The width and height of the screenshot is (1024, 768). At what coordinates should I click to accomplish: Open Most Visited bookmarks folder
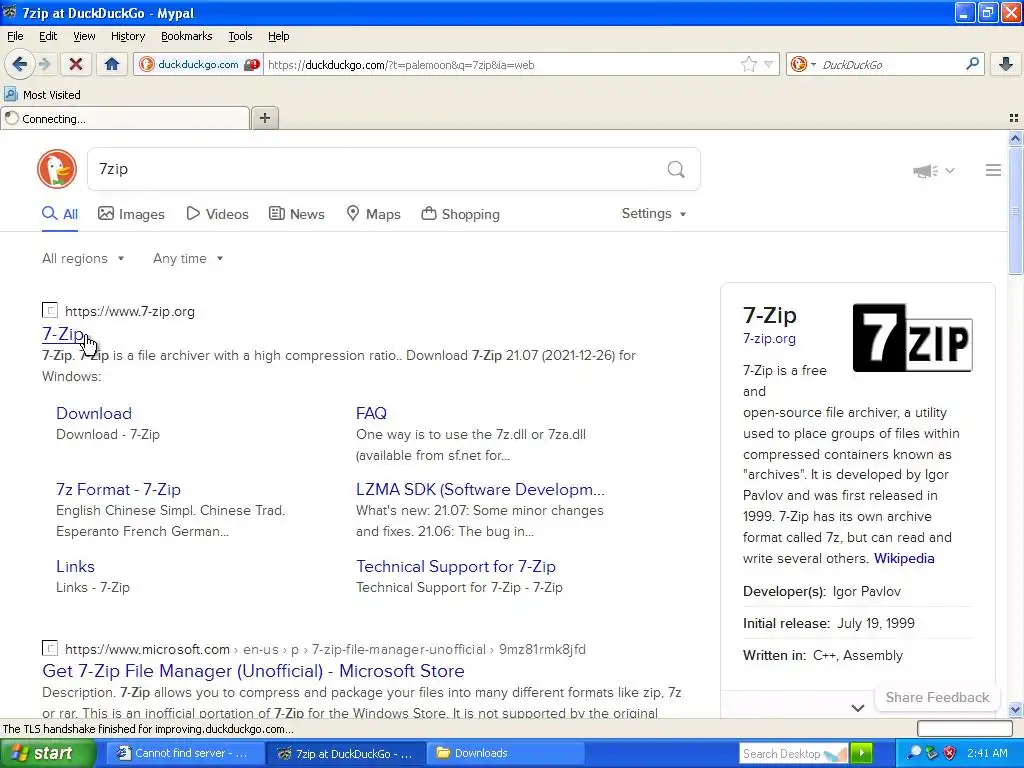(x=43, y=95)
